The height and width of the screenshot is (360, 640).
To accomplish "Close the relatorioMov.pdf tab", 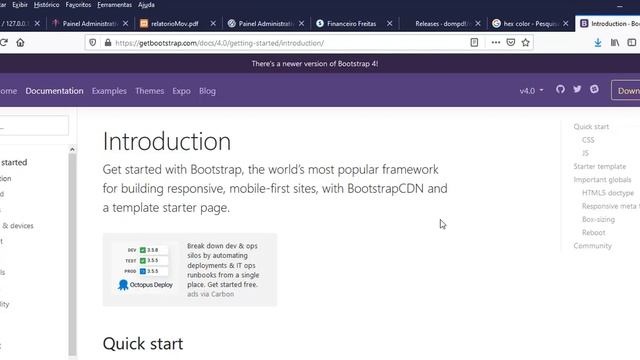I will (213, 24).
